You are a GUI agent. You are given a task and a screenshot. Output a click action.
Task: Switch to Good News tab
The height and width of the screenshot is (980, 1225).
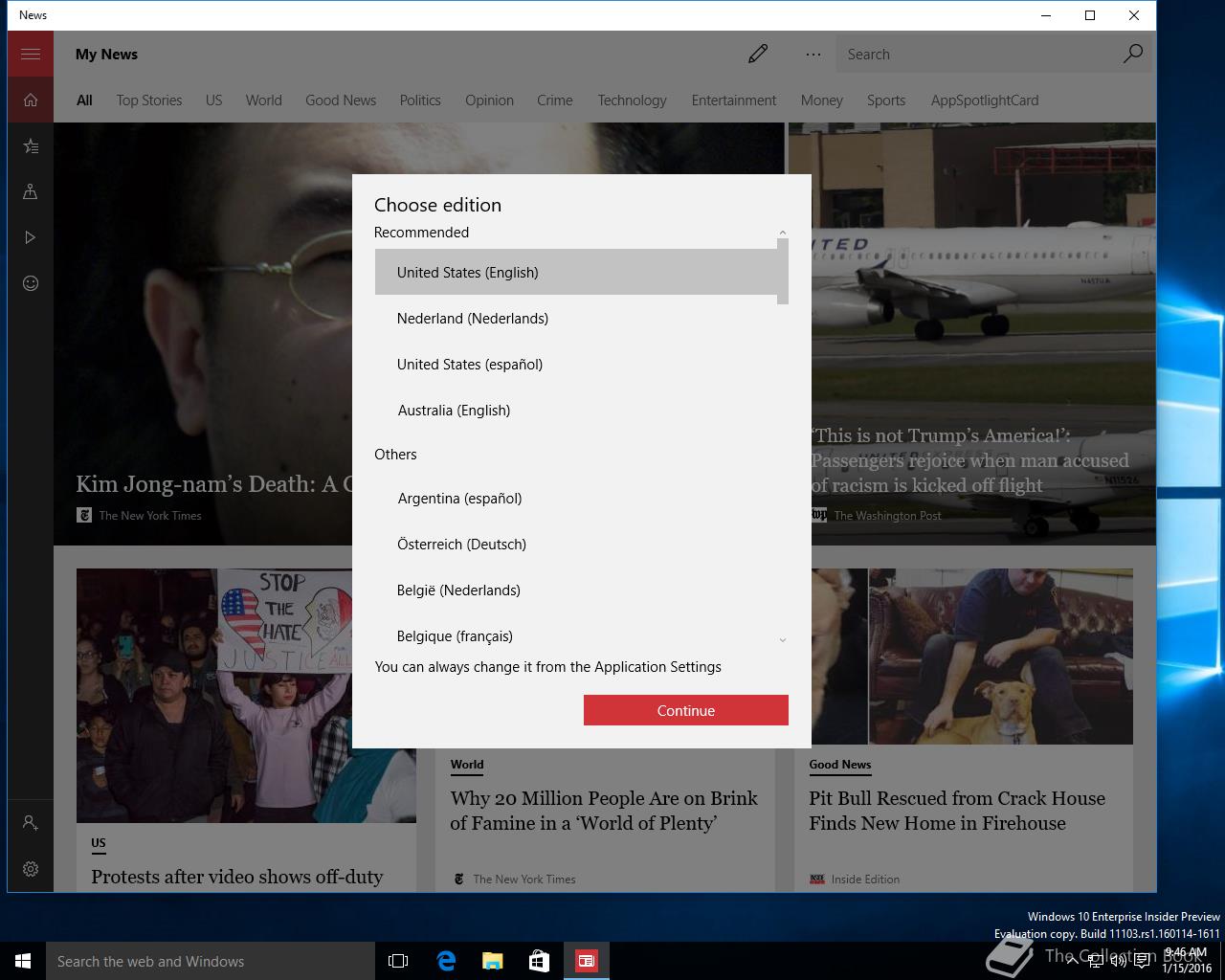click(341, 100)
